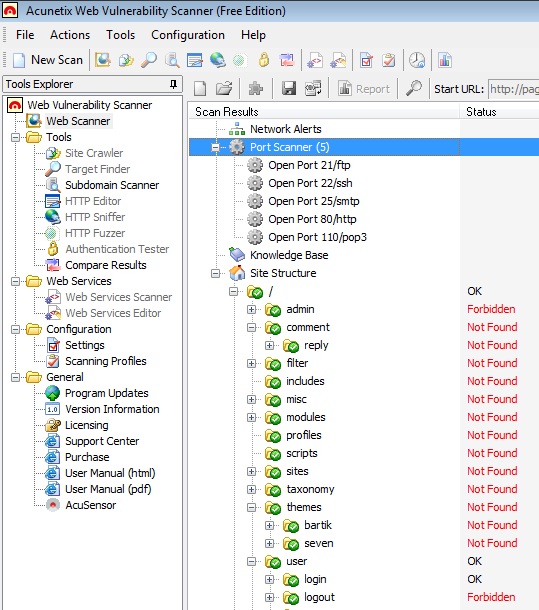Open Compare Results in the tools tree
Screen dimensions: 539x610
point(105,265)
